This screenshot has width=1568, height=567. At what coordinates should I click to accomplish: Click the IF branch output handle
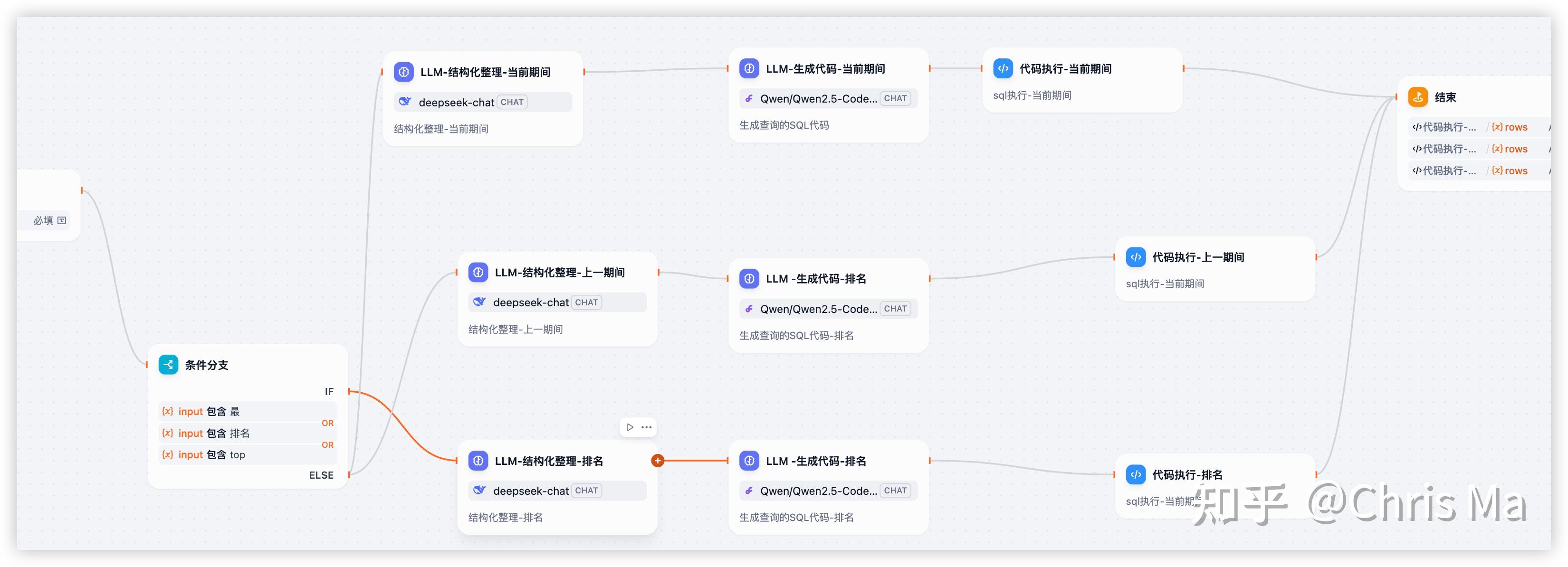point(349,391)
